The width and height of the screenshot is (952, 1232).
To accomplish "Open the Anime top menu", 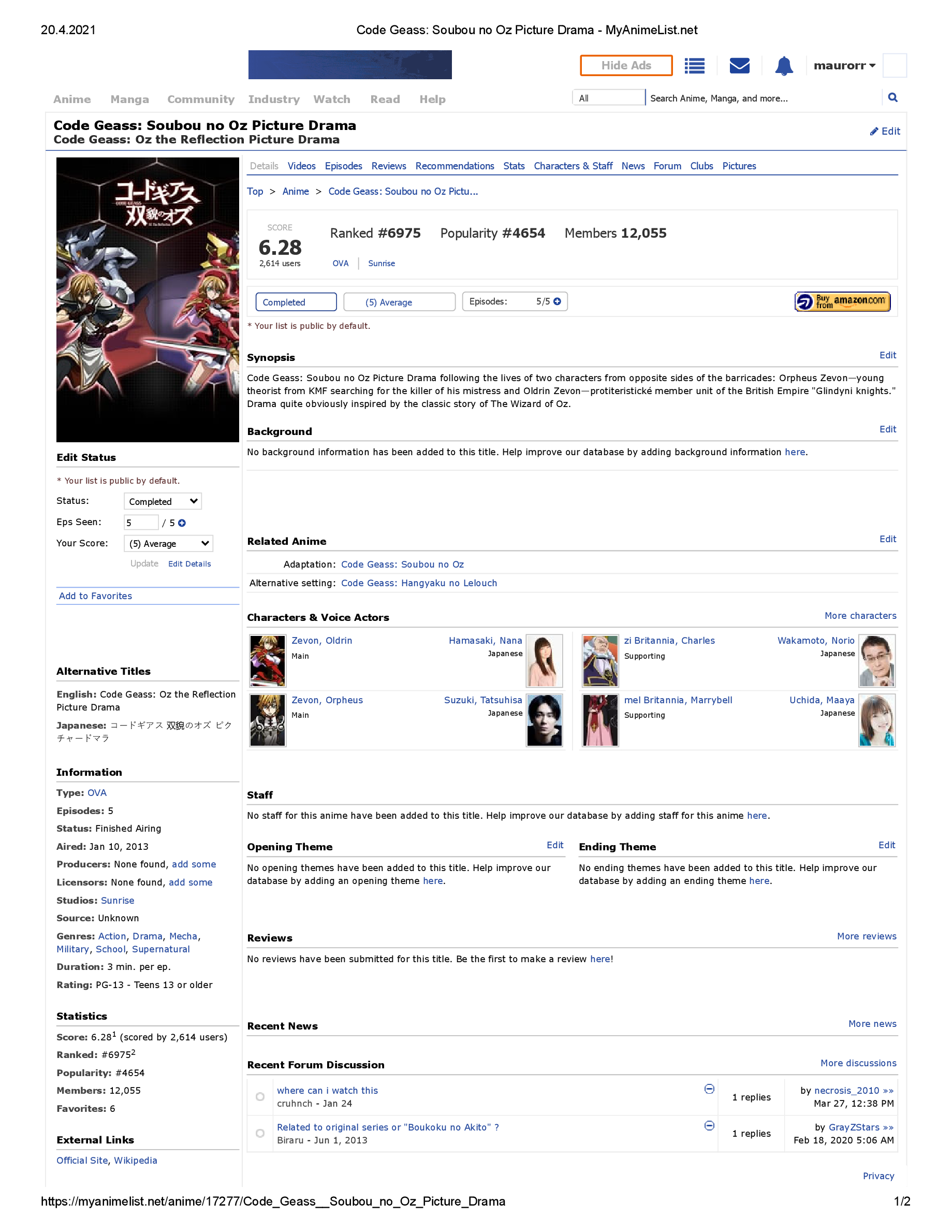I will pyautogui.click(x=72, y=99).
